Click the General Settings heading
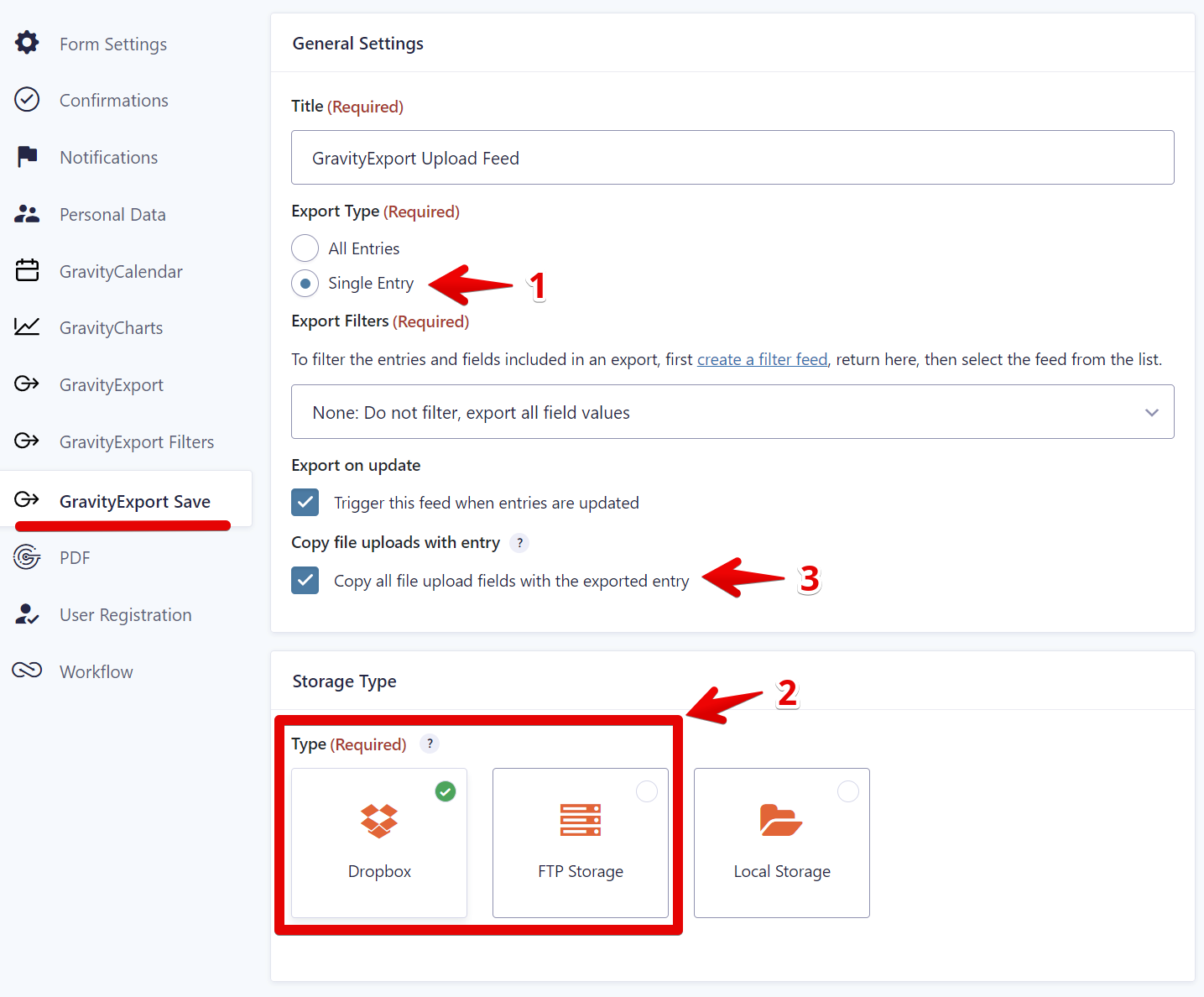Screen dimensions: 1204x997 [358, 44]
